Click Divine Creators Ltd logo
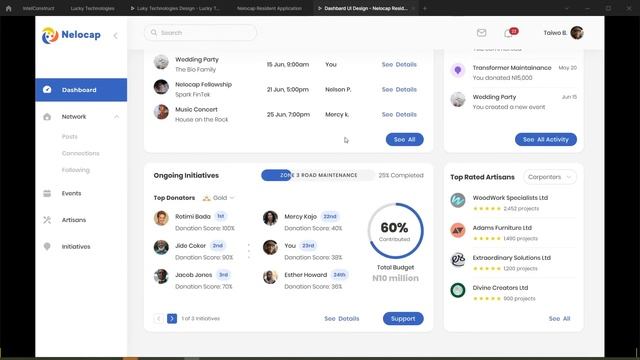This screenshot has width=640, height=360. 458,290
